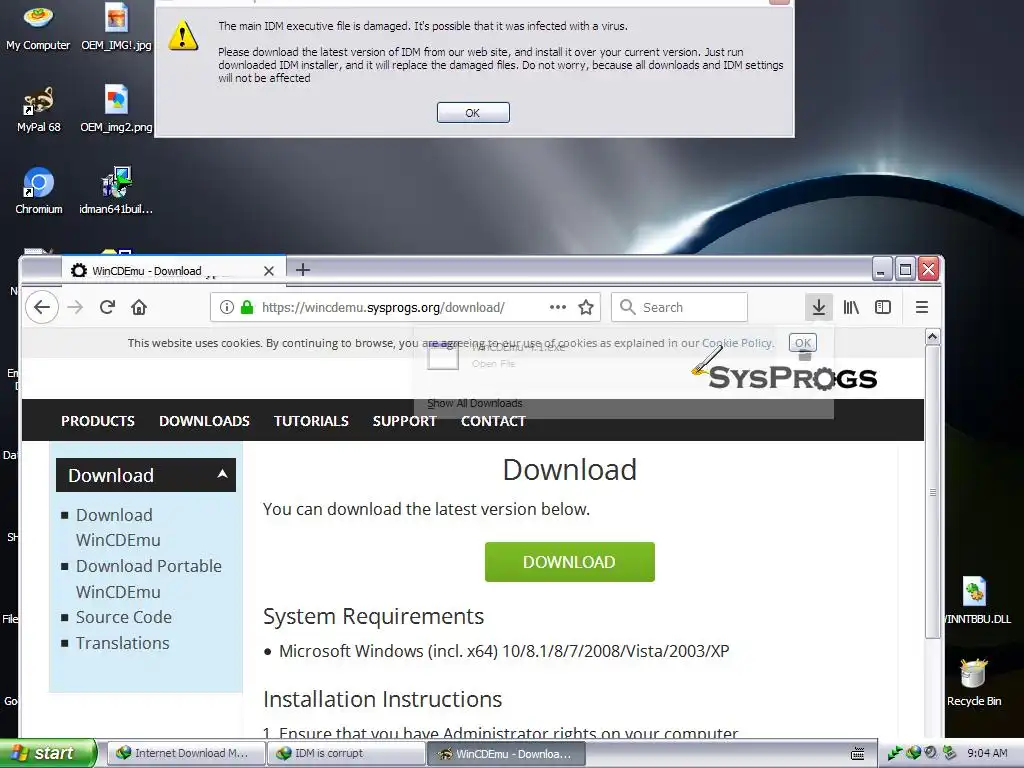The image size is (1024, 768).
Task: Go to the browser home page
Action: (139, 307)
